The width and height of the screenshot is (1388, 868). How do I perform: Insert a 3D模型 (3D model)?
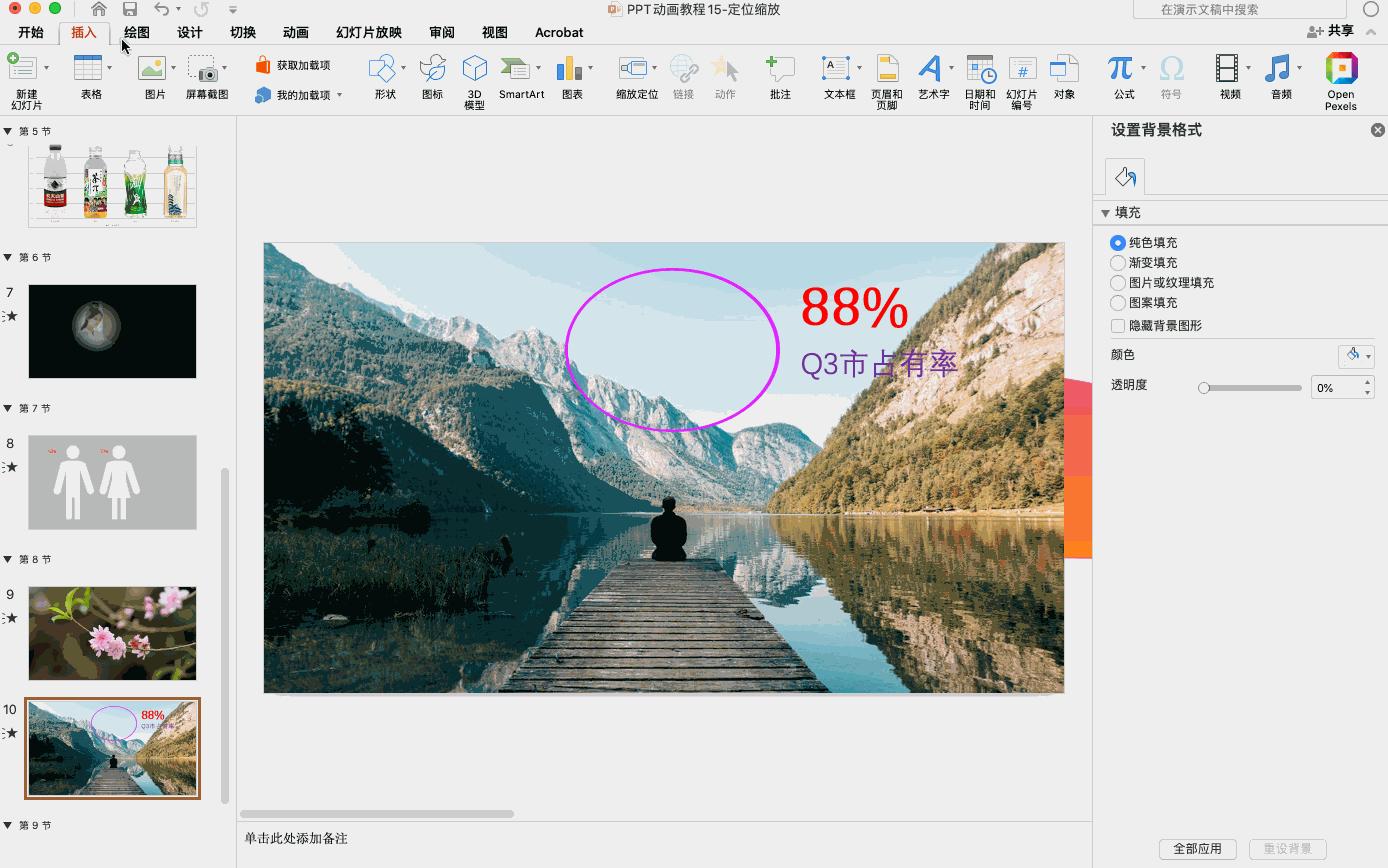coord(474,69)
